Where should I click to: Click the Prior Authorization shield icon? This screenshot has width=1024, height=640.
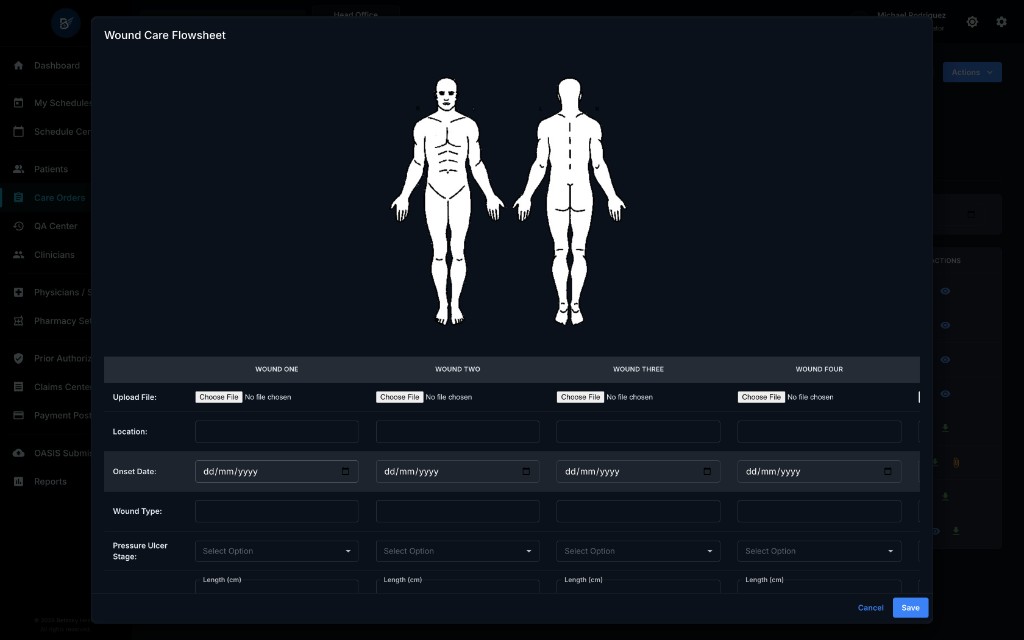tap(18, 358)
